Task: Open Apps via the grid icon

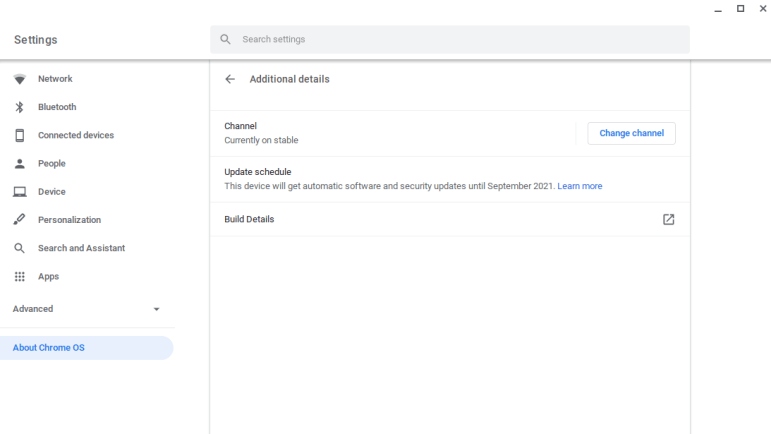Action: pos(20,276)
